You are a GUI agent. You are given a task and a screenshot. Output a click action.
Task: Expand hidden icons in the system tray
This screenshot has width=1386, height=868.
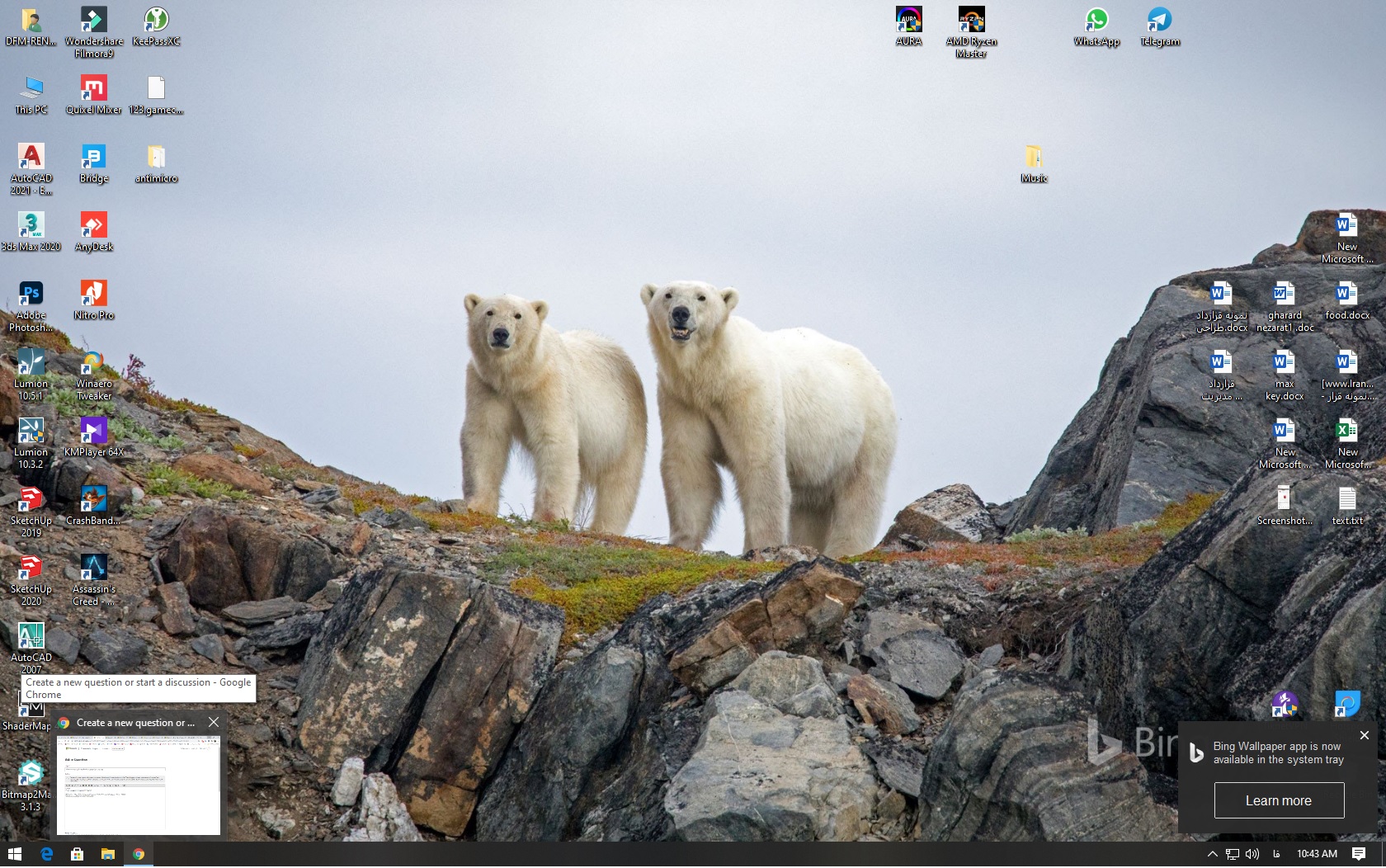click(1213, 855)
